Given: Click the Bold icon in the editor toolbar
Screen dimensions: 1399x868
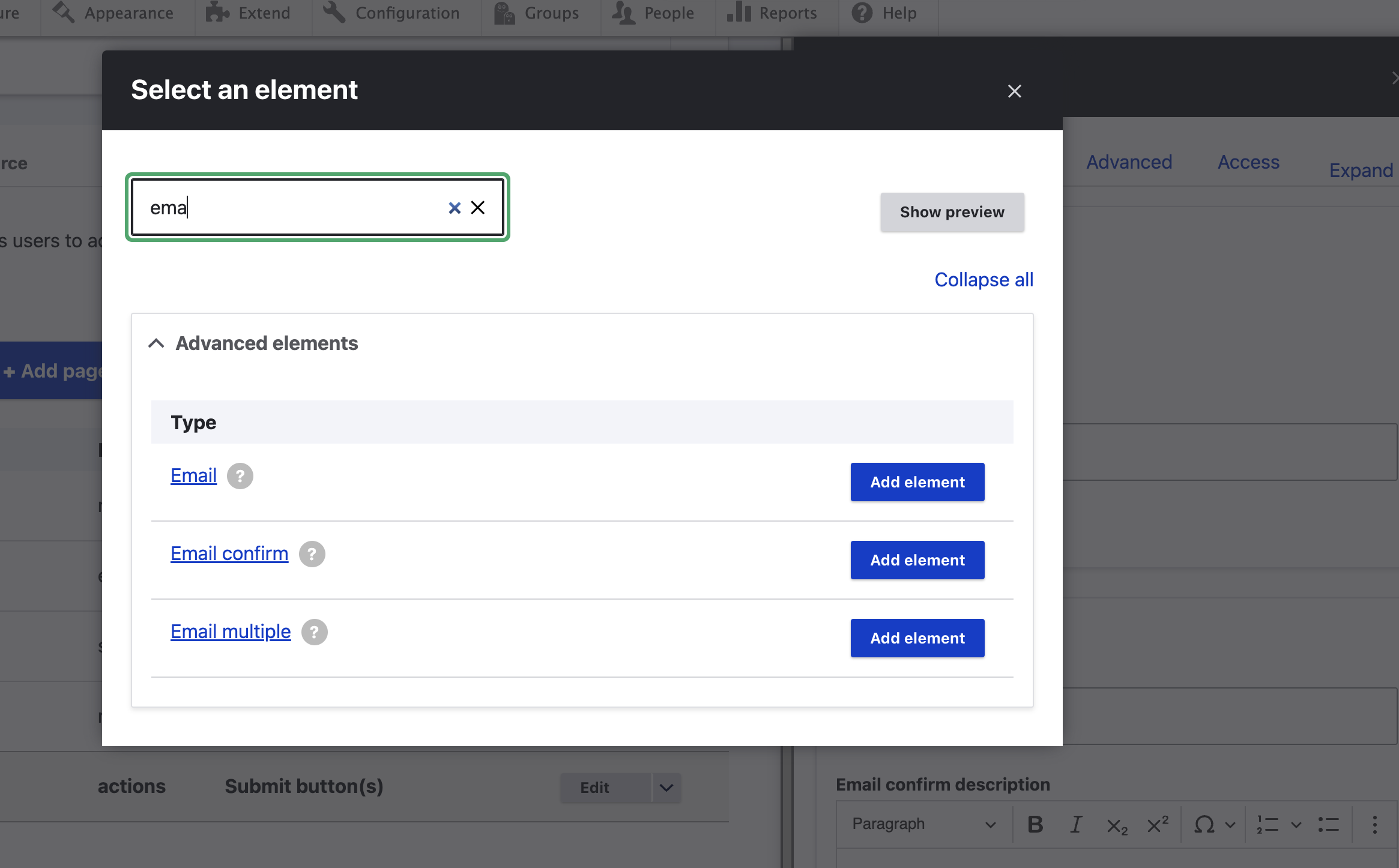Looking at the screenshot, I should coord(1035,824).
